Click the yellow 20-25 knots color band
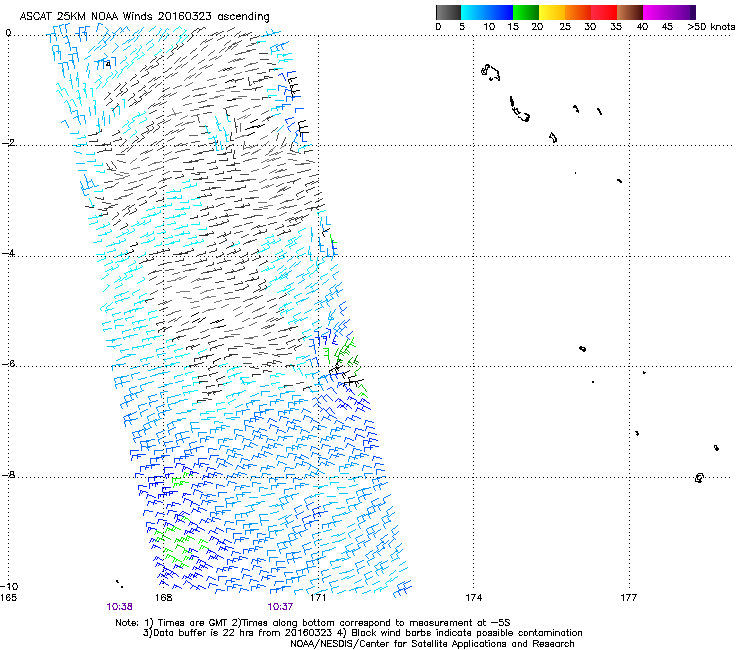This screenshot has height=650, width=740. [552, 12]
